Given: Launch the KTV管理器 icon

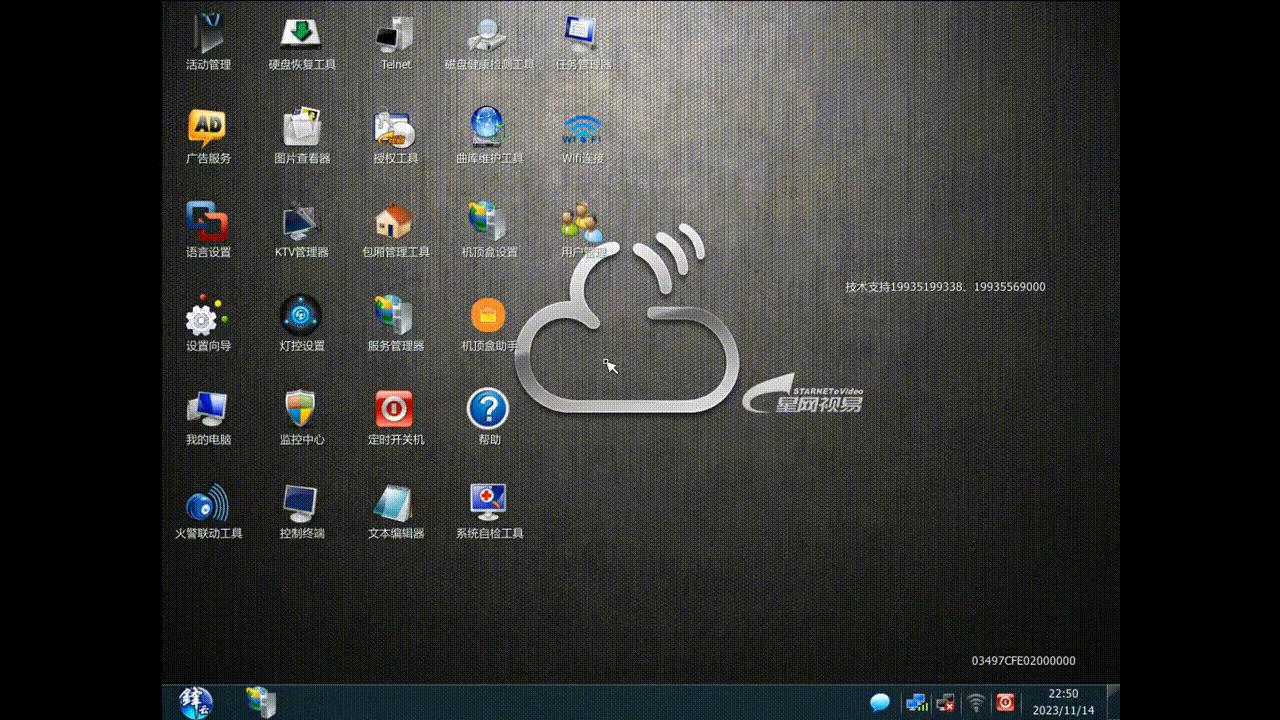Looking at the screenshot, I should tap(301, 223).
